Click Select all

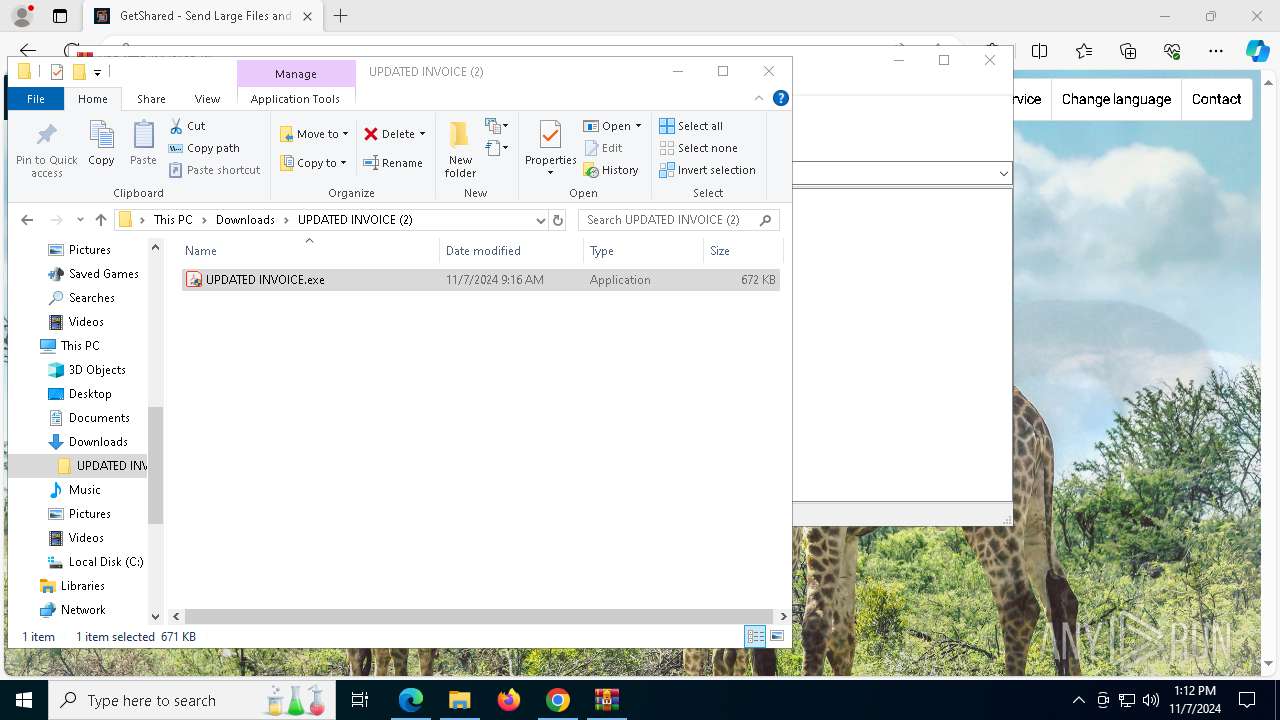[x=691, y=126]
